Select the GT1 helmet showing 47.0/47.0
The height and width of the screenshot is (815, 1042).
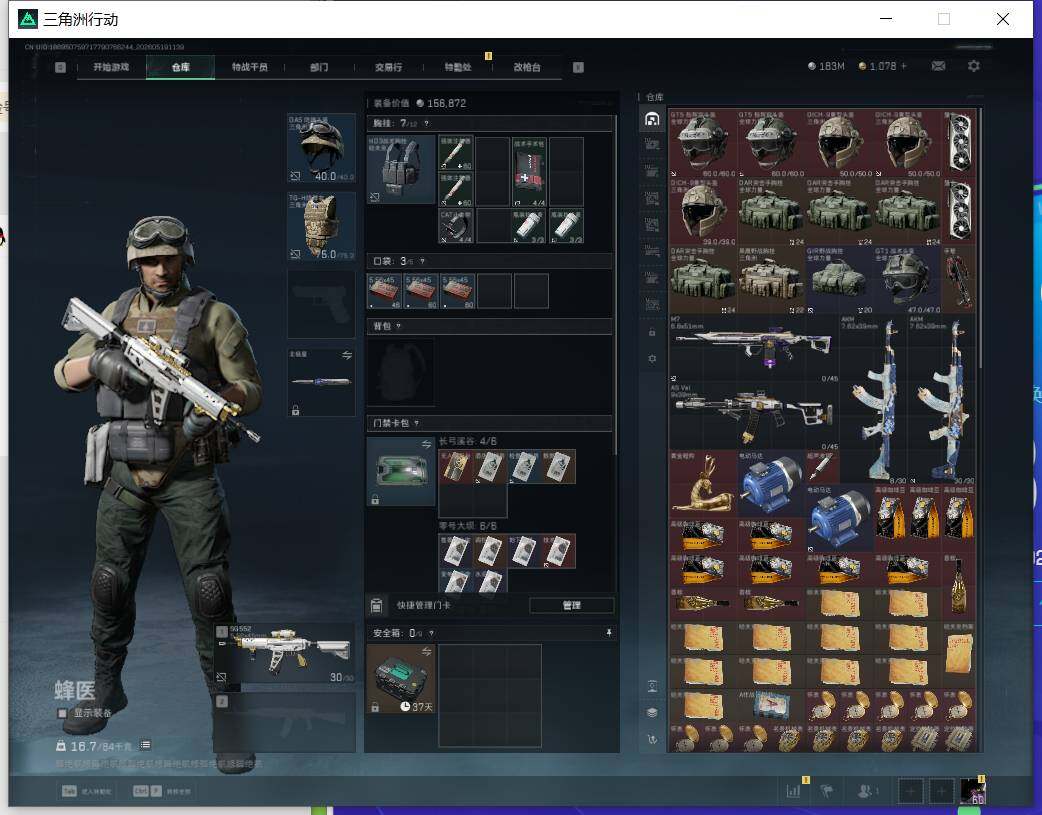coord(908,280)
